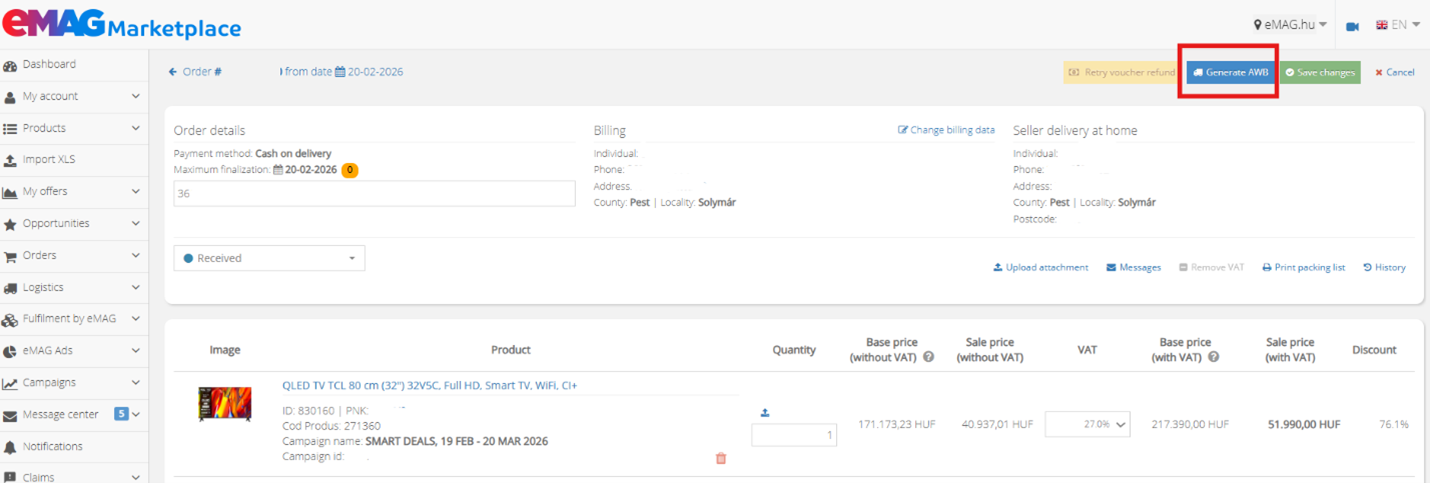Open Dashboard in the sidebar

(49, 64)
